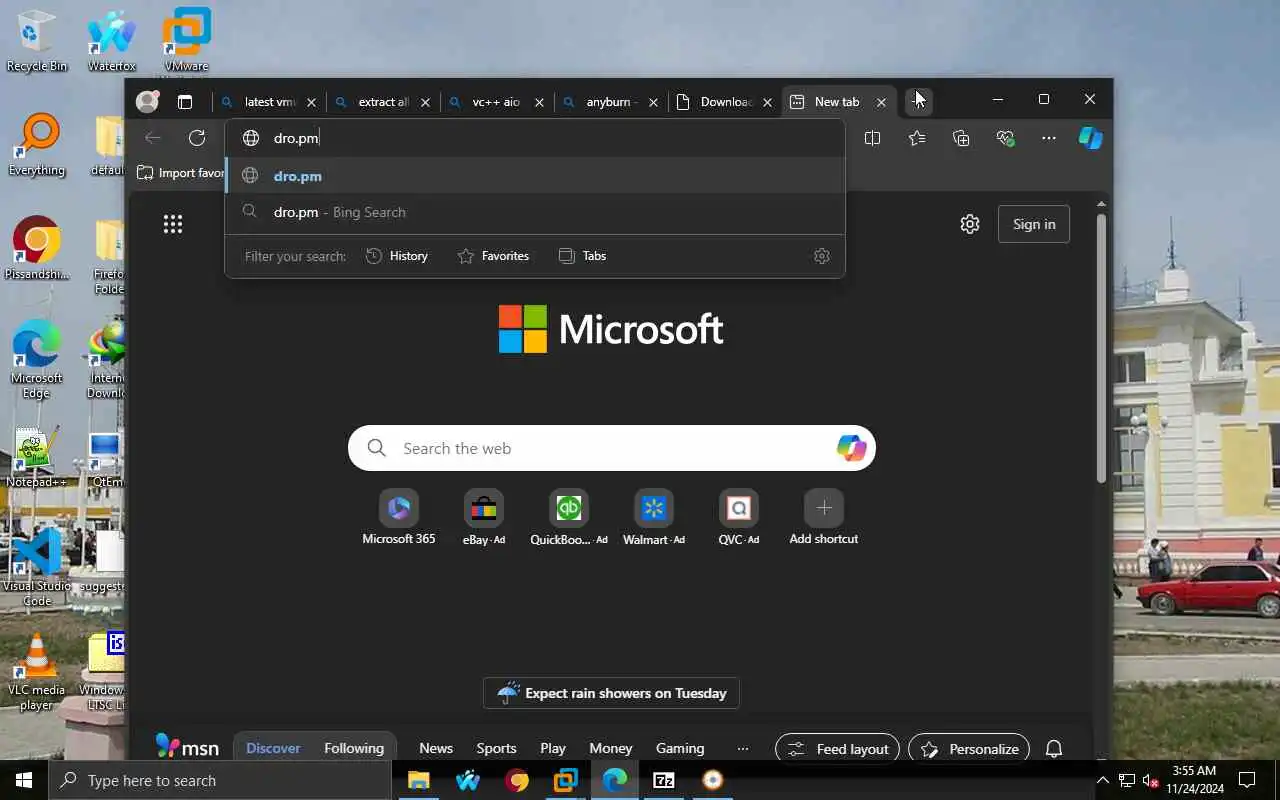Click the msn logo
Viewport: 1280px width, 800px height.
[x=187, y=747]
